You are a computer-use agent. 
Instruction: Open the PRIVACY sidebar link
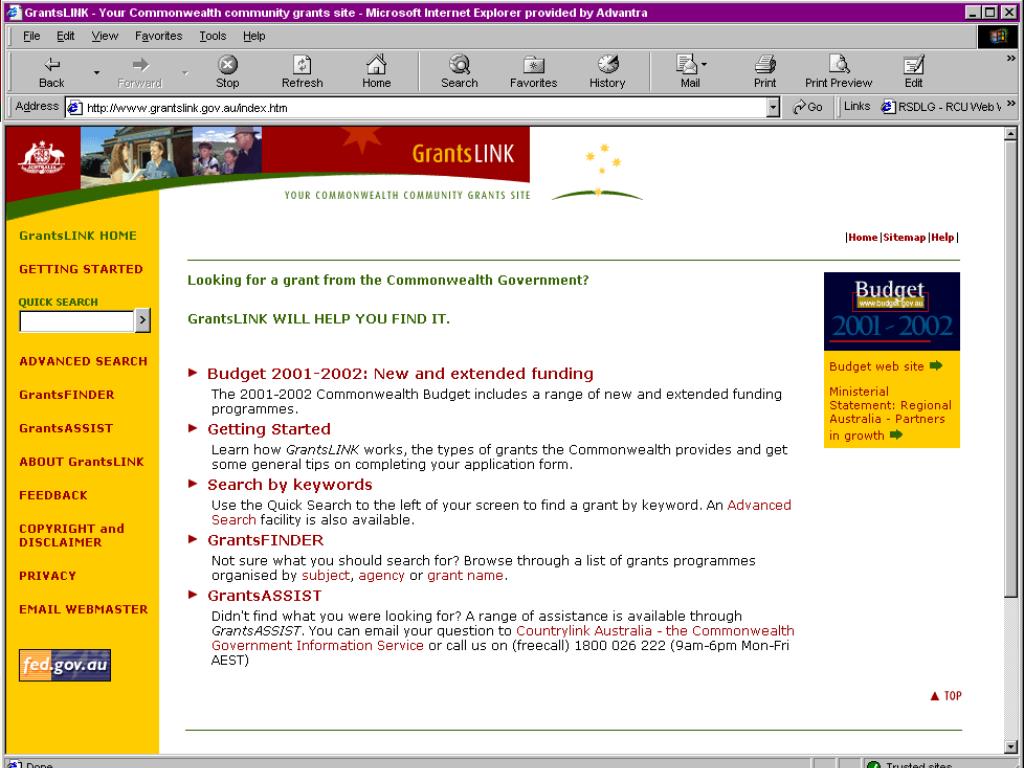pos(48,576)
